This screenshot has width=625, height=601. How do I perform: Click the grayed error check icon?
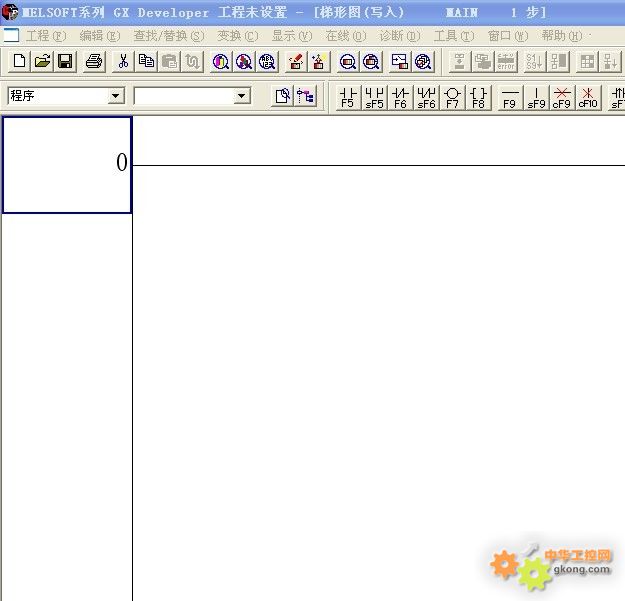click(x=506, y=61)
